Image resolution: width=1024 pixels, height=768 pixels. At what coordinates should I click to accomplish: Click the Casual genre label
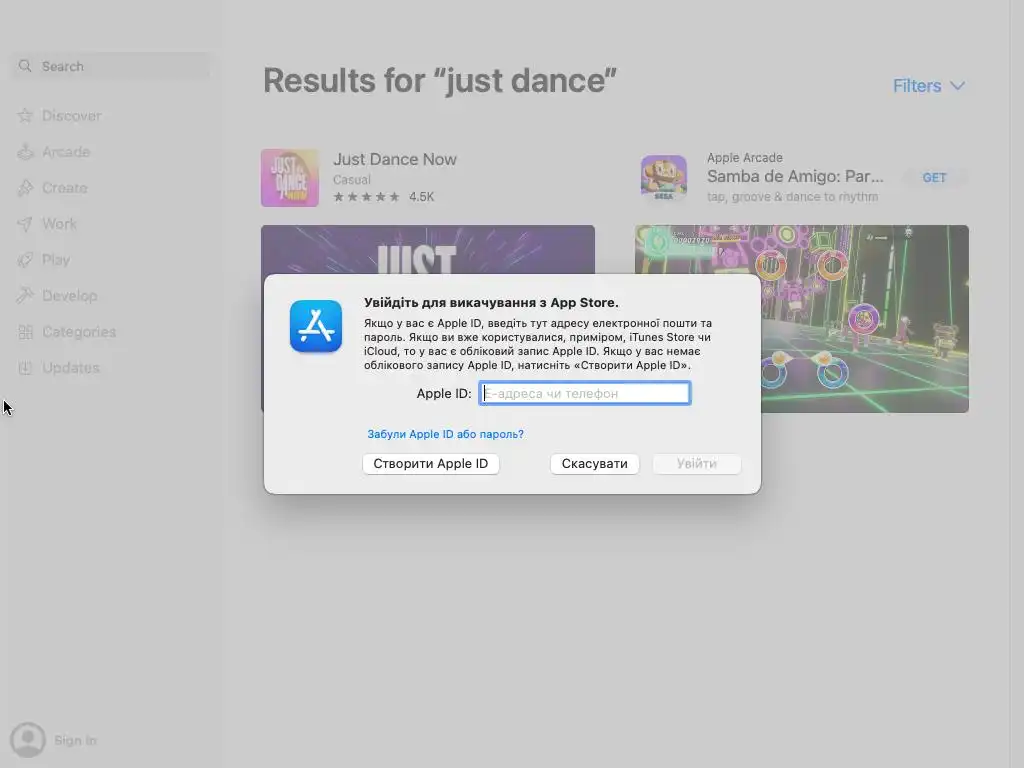351,180
